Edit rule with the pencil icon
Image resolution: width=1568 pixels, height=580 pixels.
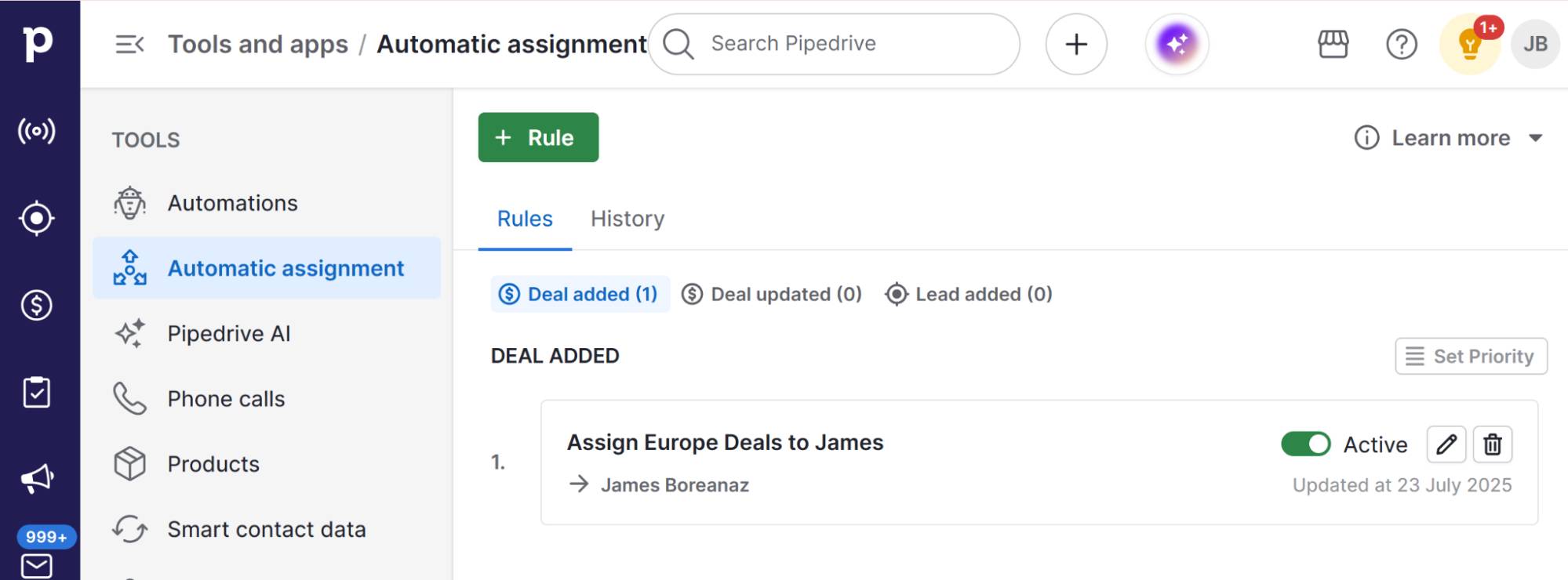(x=1446, y=444)
